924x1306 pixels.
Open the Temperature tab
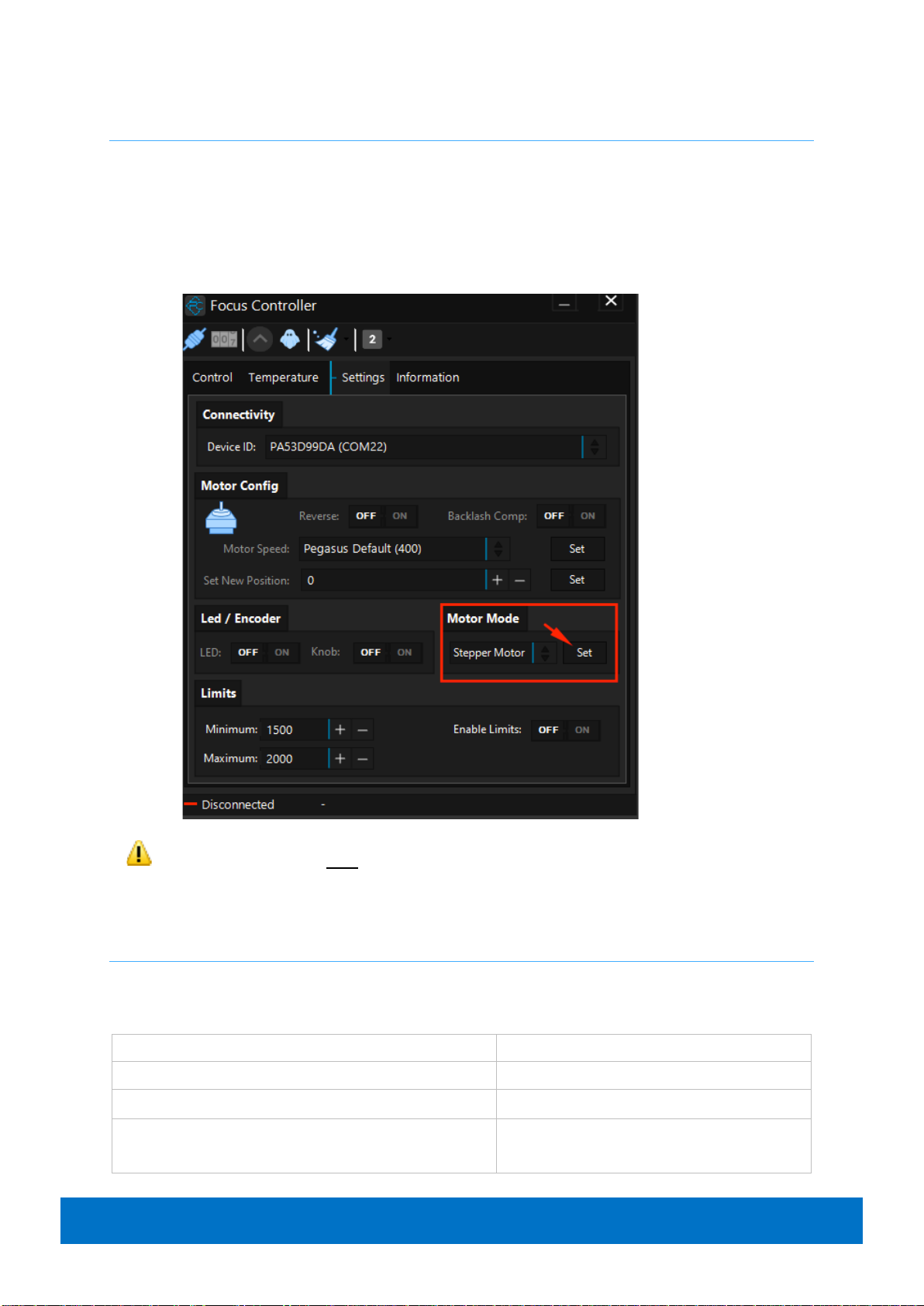coord(283,377)
